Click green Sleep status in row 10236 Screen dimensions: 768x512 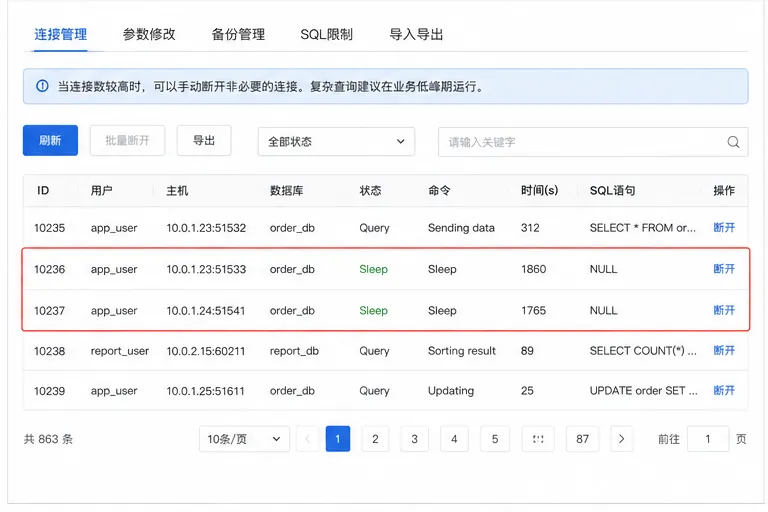pyautogui.click(x=374, y=269)
